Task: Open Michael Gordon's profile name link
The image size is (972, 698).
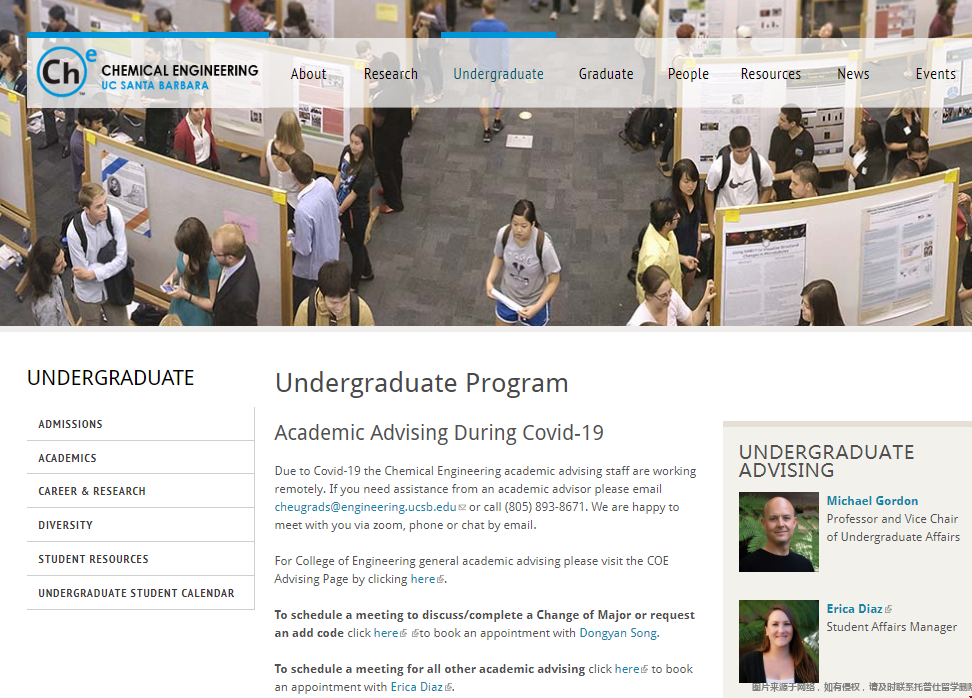Action: 872,501
